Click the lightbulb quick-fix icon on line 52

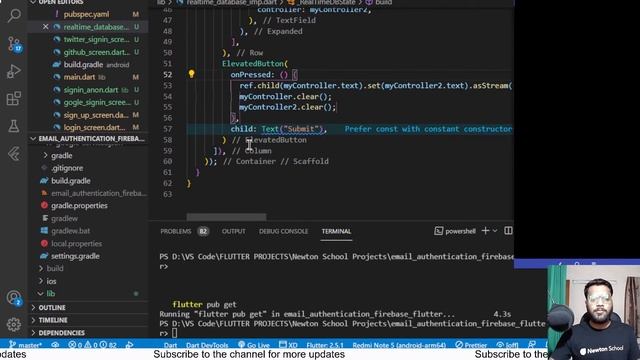coord(191,74)
